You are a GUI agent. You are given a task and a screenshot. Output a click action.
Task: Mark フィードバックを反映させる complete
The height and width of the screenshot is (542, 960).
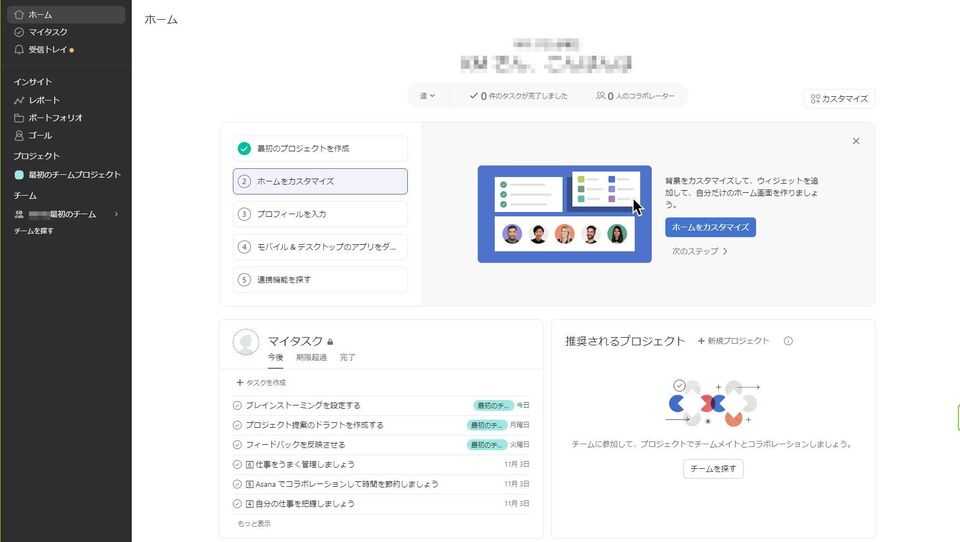click(238, 445)
